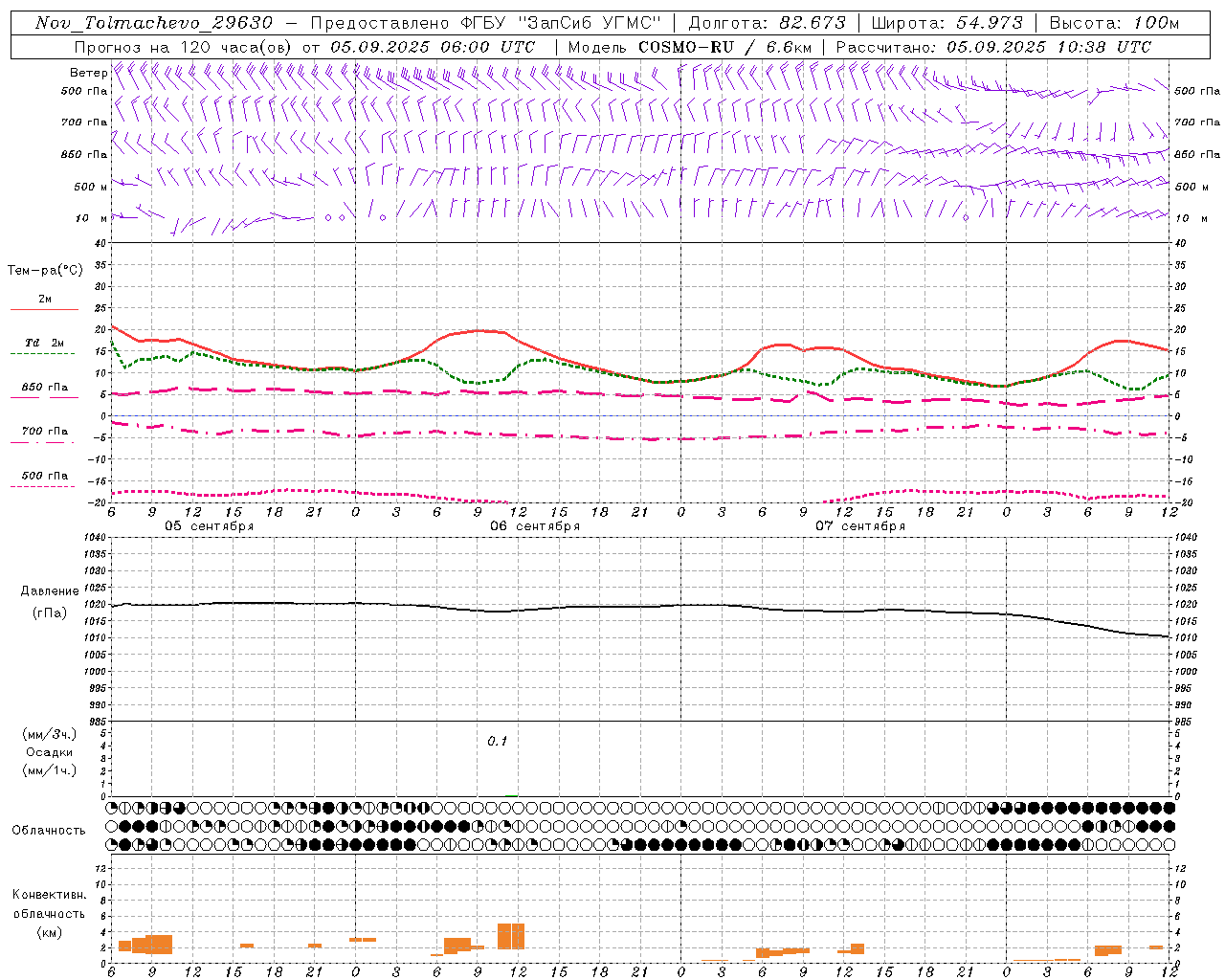Click the left 10 м wind level label
1225x980 pixels.
[91, 218]
